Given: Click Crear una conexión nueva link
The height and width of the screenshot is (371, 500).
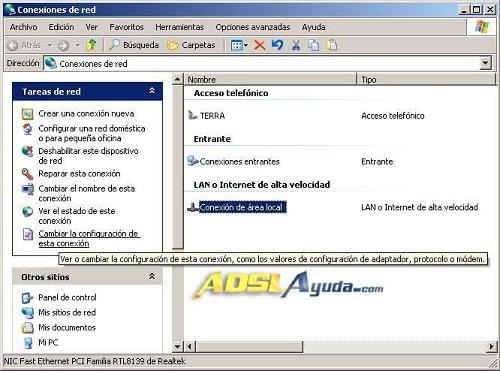Looking at the screenshot, I should (x=86, y=114).
